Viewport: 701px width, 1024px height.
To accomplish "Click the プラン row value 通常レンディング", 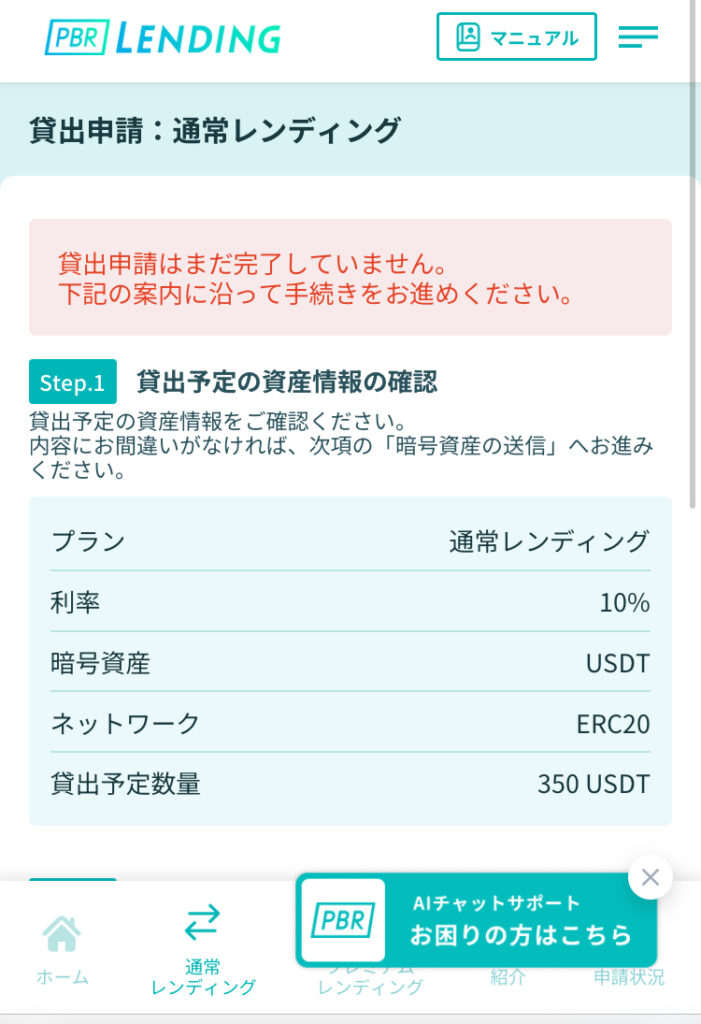I will 549,542.
